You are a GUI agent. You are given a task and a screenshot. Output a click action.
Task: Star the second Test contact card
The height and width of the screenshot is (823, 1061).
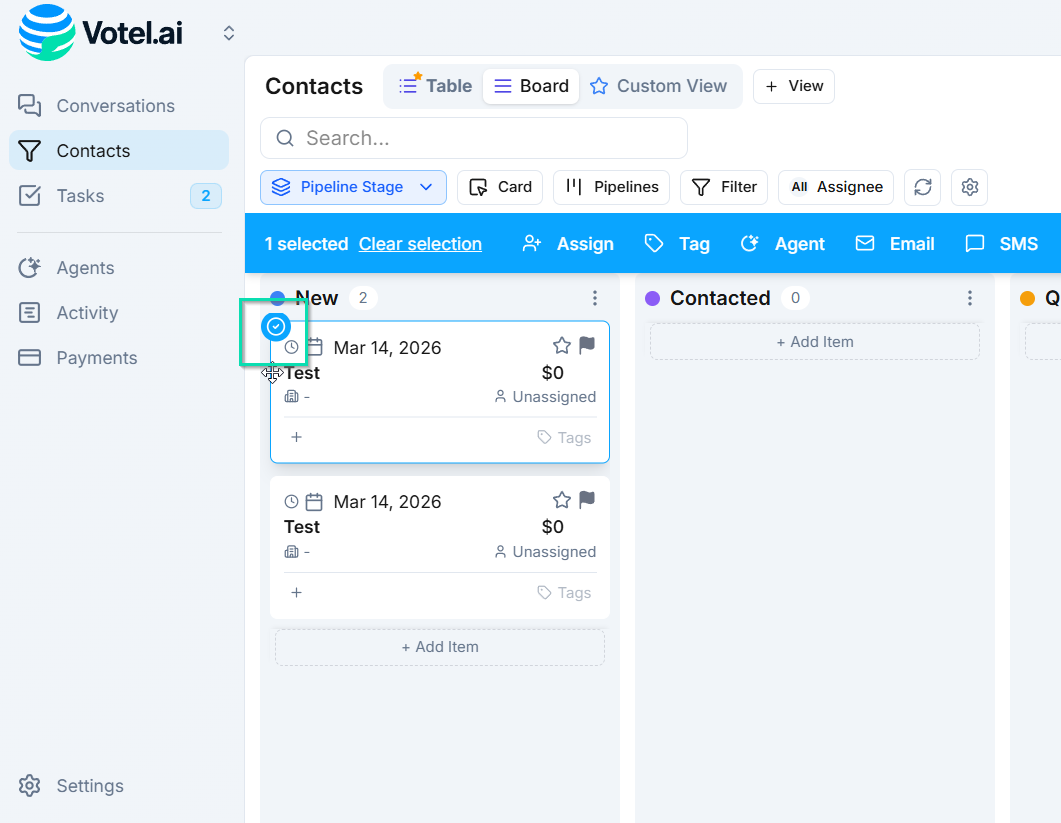(562, 500)
